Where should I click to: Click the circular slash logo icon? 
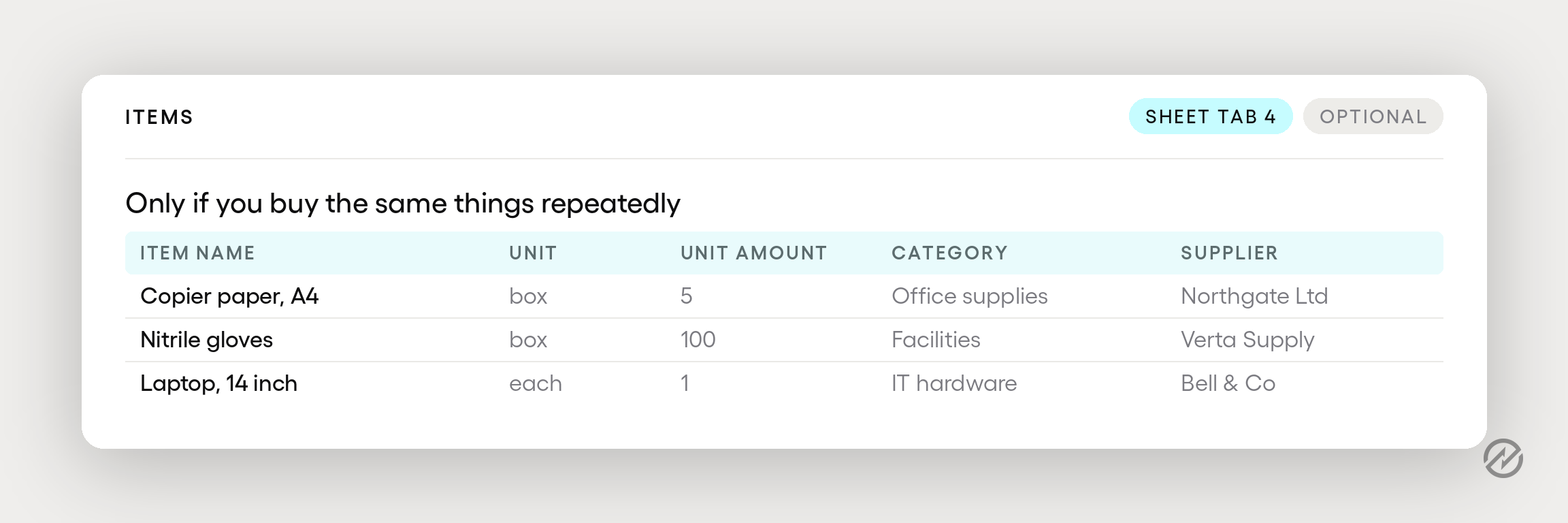[1503, 458]
